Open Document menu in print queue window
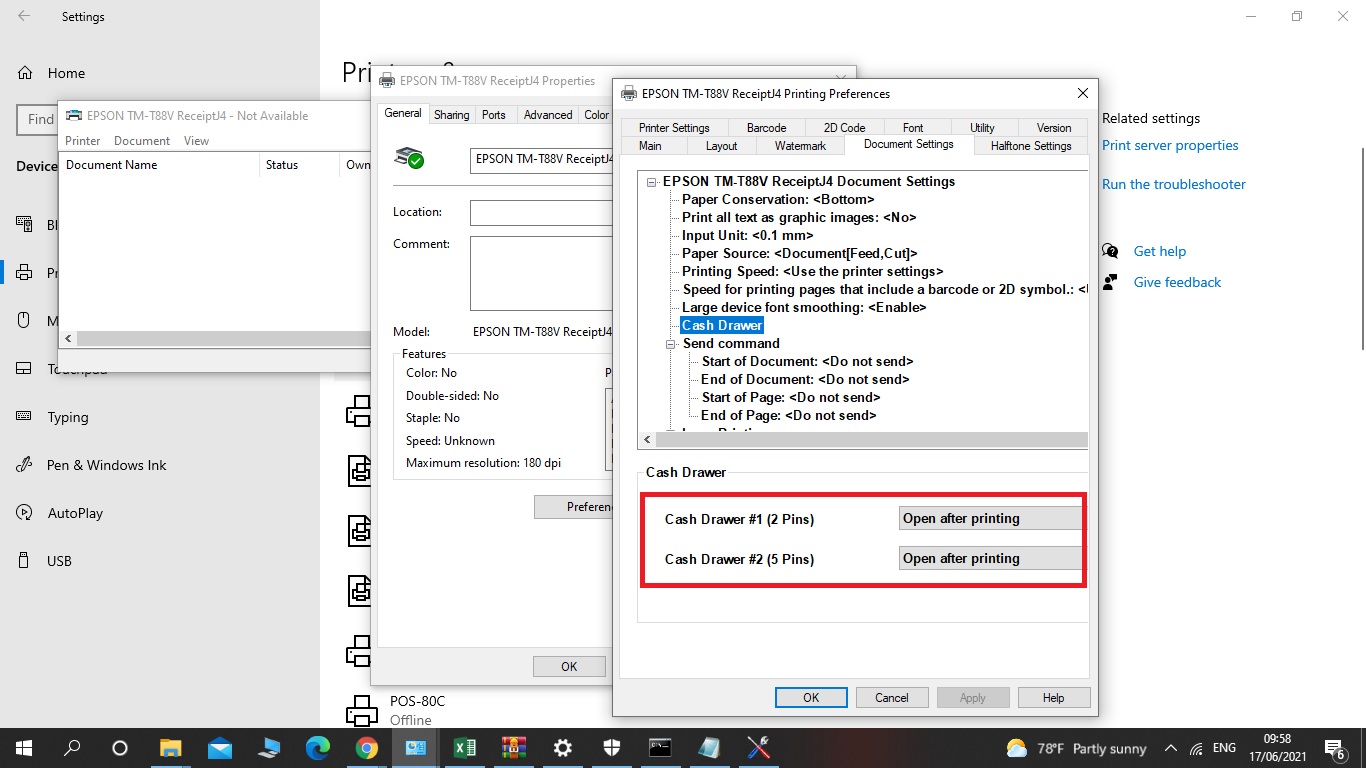This screenshot has height=768, width=1366. click(142, 141)
